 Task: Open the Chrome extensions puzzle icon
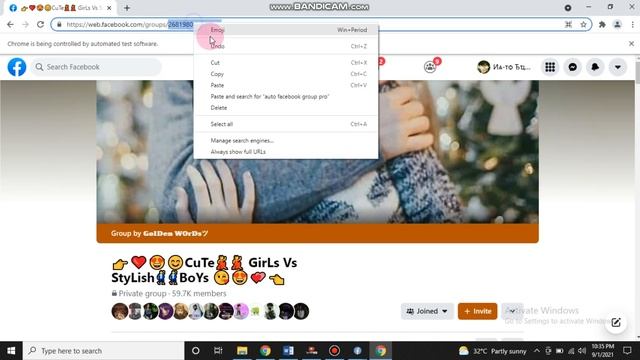602,24
